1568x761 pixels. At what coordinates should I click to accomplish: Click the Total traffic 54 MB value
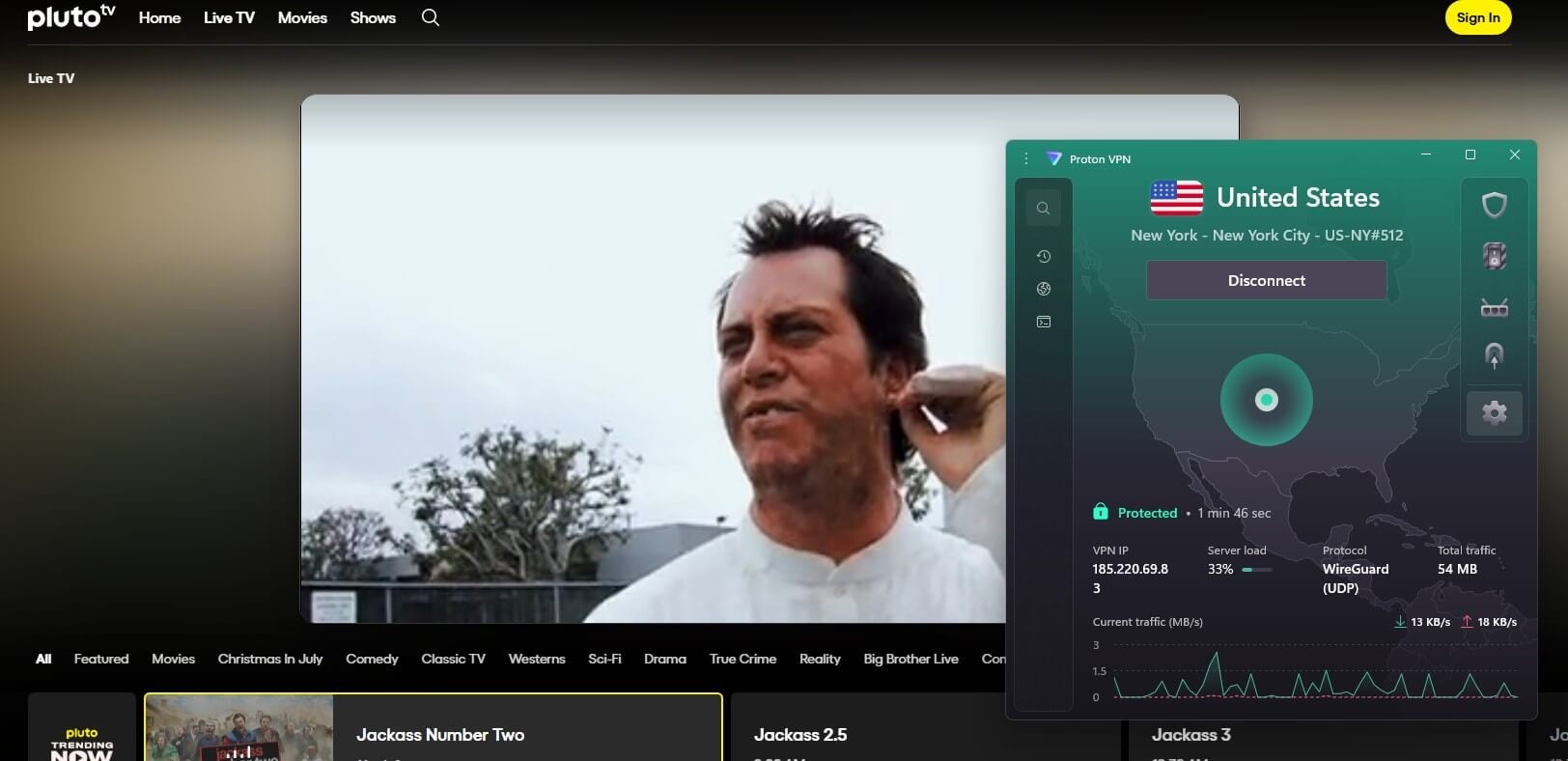[x=1457, y=569]
